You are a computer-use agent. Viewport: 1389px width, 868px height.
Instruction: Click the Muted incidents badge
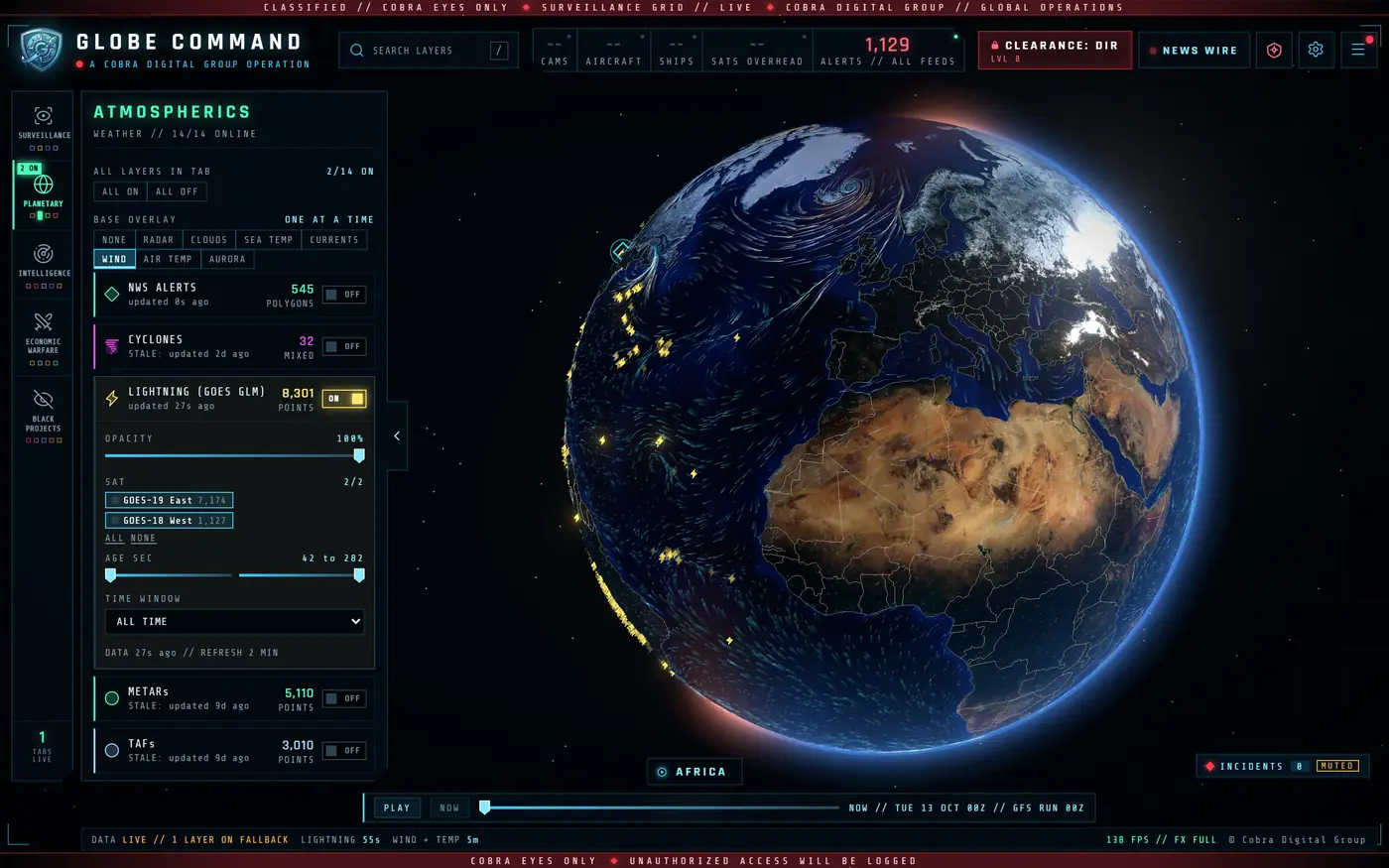tap(1337, 766)
